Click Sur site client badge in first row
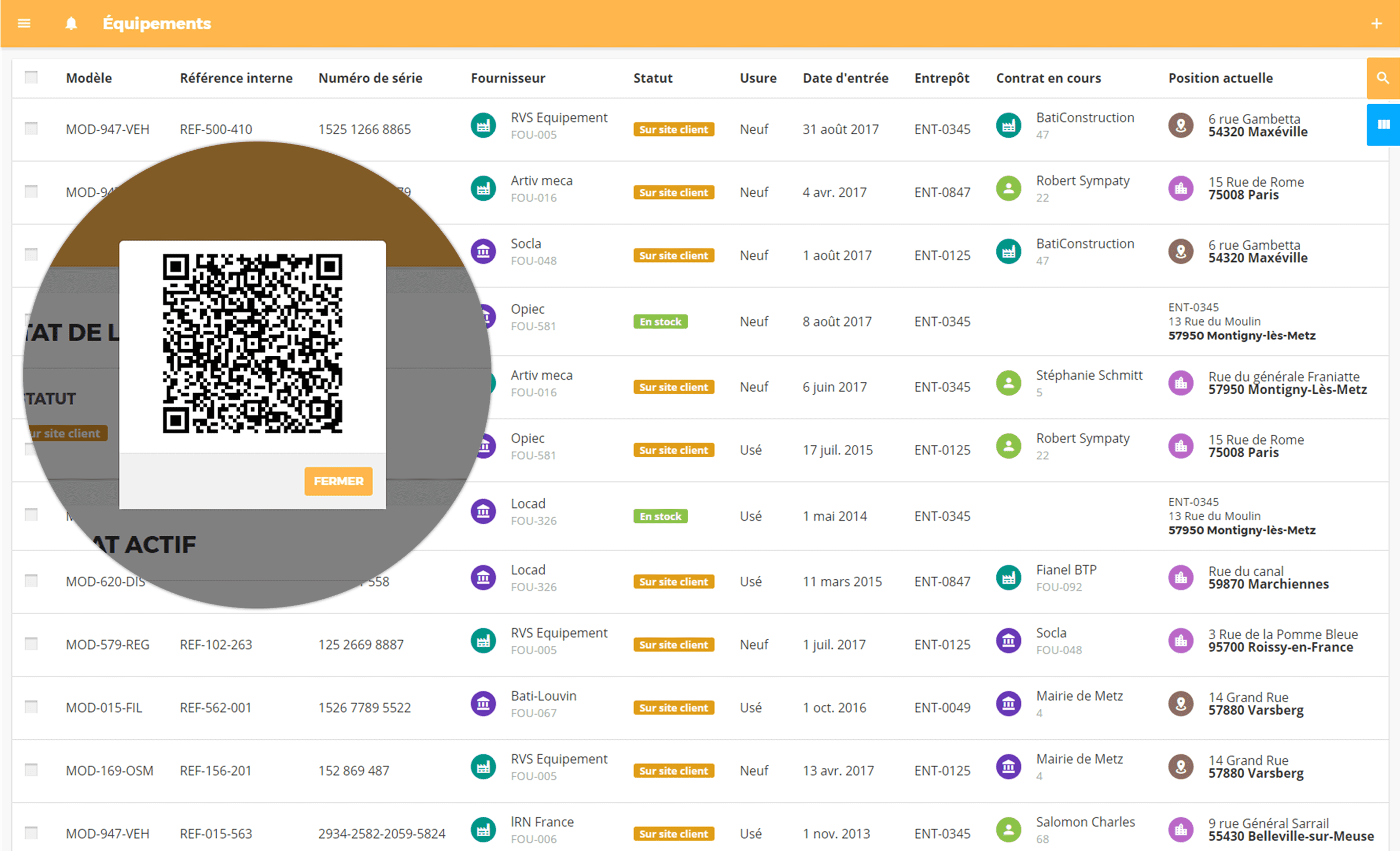The height and width of the screenshot is (851, 1400). point(674,130)
